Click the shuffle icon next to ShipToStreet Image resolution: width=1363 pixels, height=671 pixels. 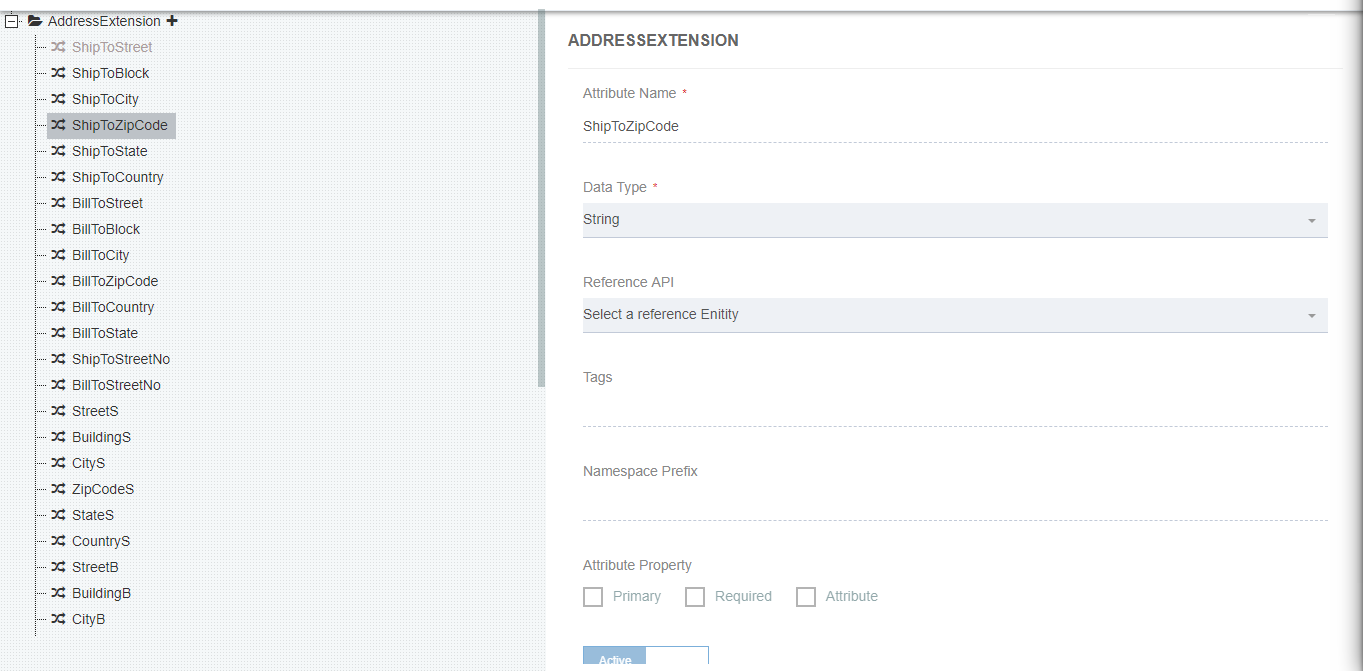pos(57,47)
